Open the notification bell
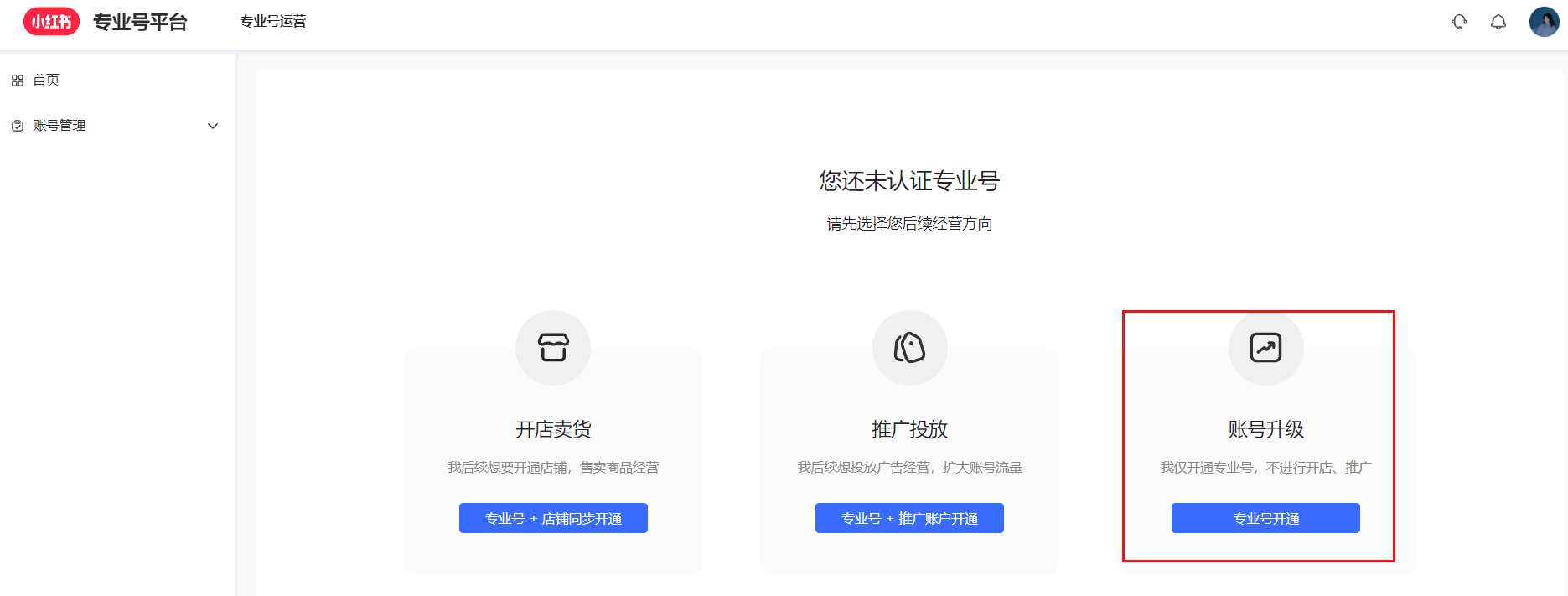The height and width of the screenshot is (596, 1568). pos(1498,22)
